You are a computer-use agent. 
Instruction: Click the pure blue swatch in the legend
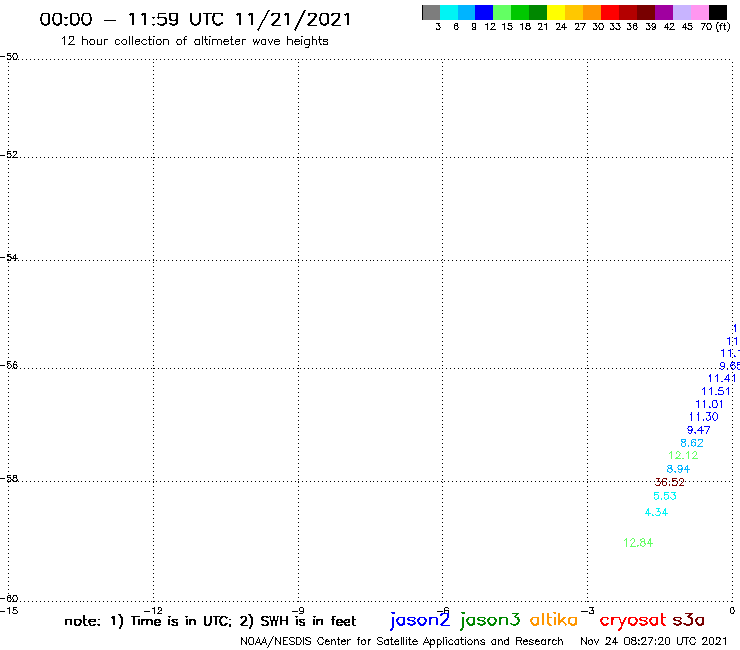coord(484,12)
